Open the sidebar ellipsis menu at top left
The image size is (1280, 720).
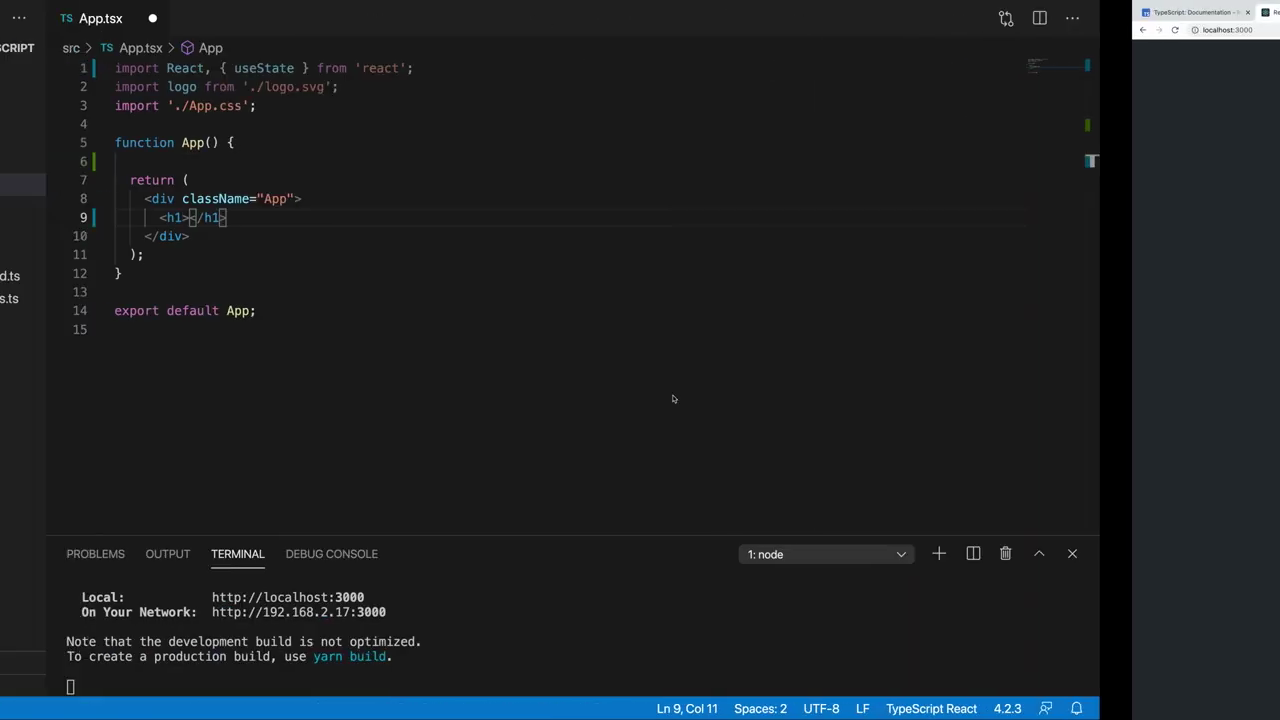19,18
